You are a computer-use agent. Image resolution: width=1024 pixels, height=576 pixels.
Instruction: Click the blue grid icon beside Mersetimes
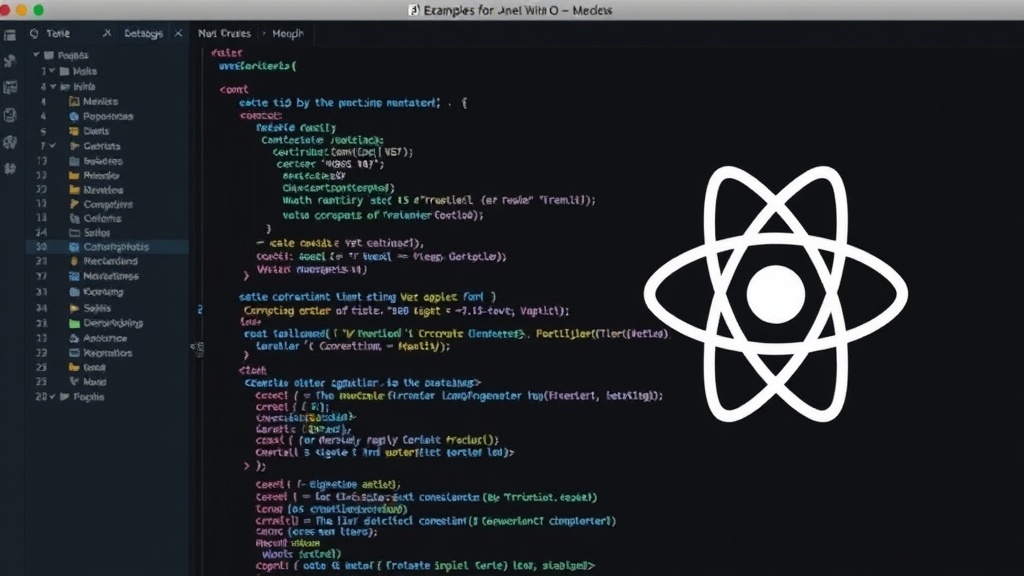click(x=74, y=276)
